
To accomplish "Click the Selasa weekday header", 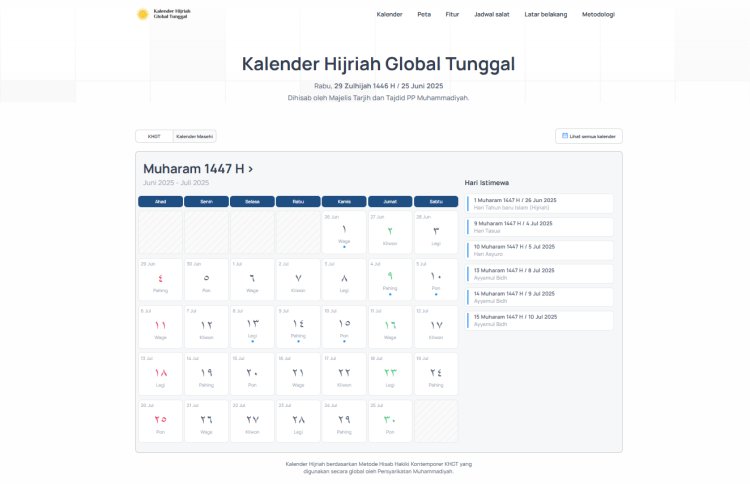I will click(252, 202).
